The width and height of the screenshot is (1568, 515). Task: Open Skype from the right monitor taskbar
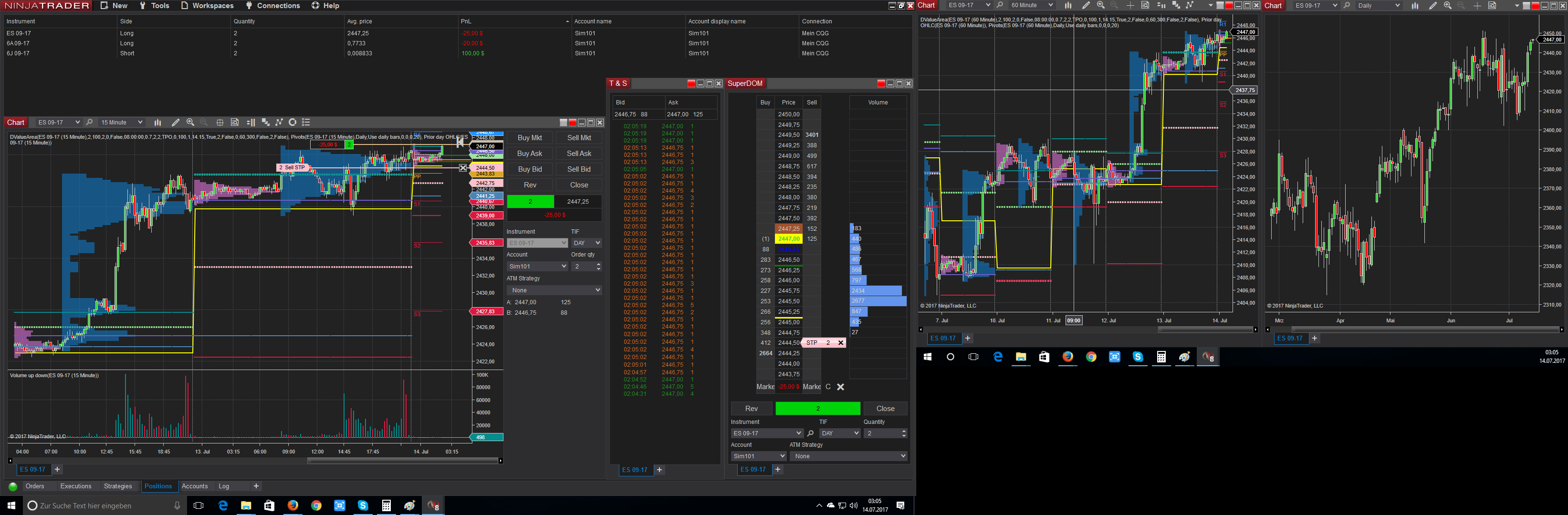point(1138,357)
